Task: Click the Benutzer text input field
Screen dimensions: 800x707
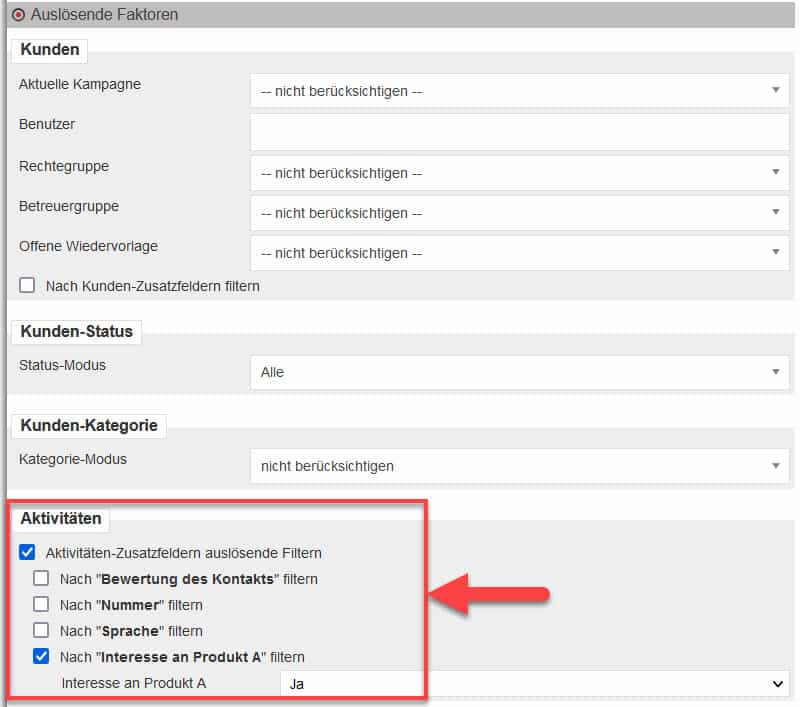Action: [519, 132]
